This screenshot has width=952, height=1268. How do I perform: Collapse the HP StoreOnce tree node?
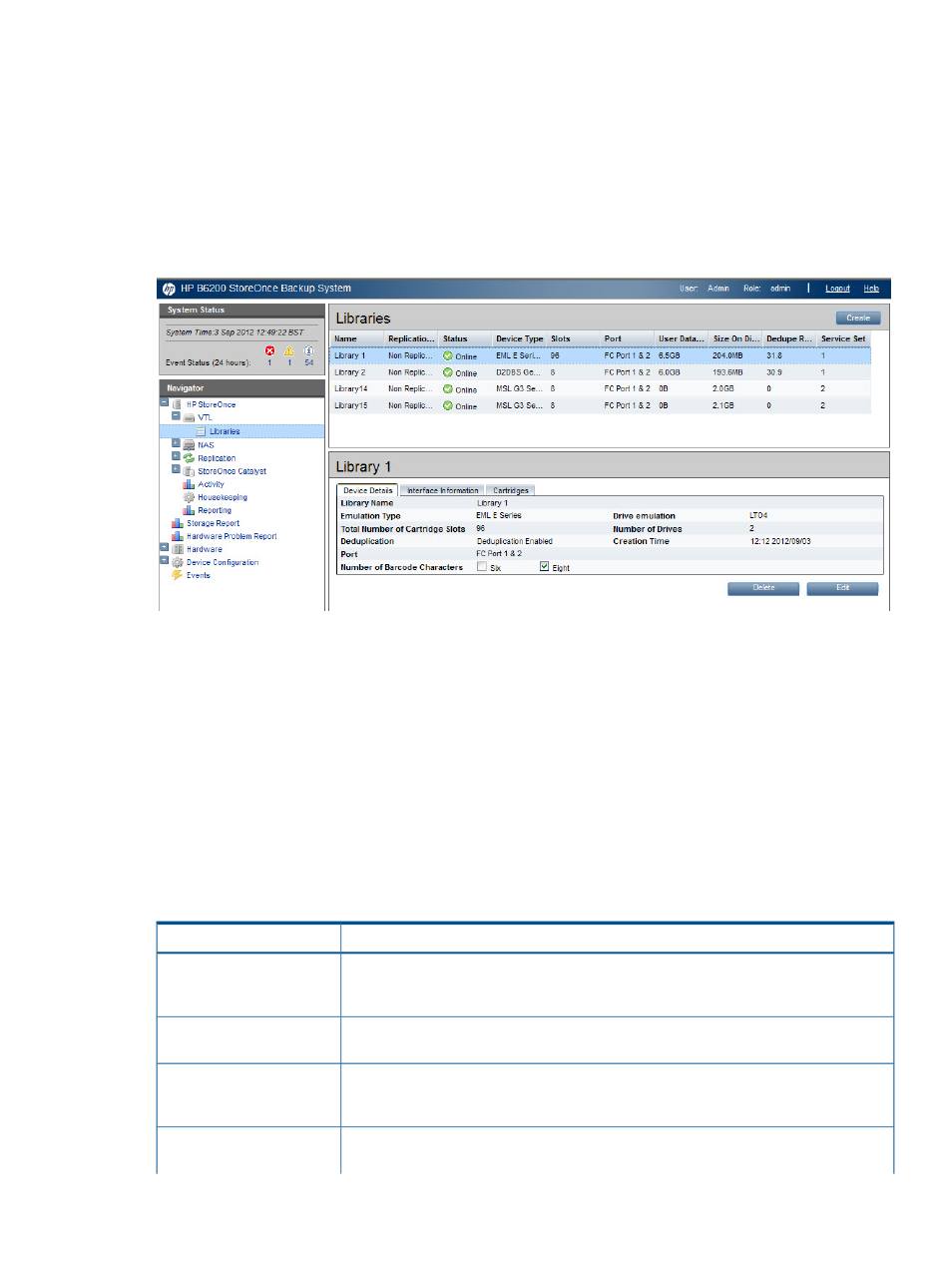(x=165, y=403)
